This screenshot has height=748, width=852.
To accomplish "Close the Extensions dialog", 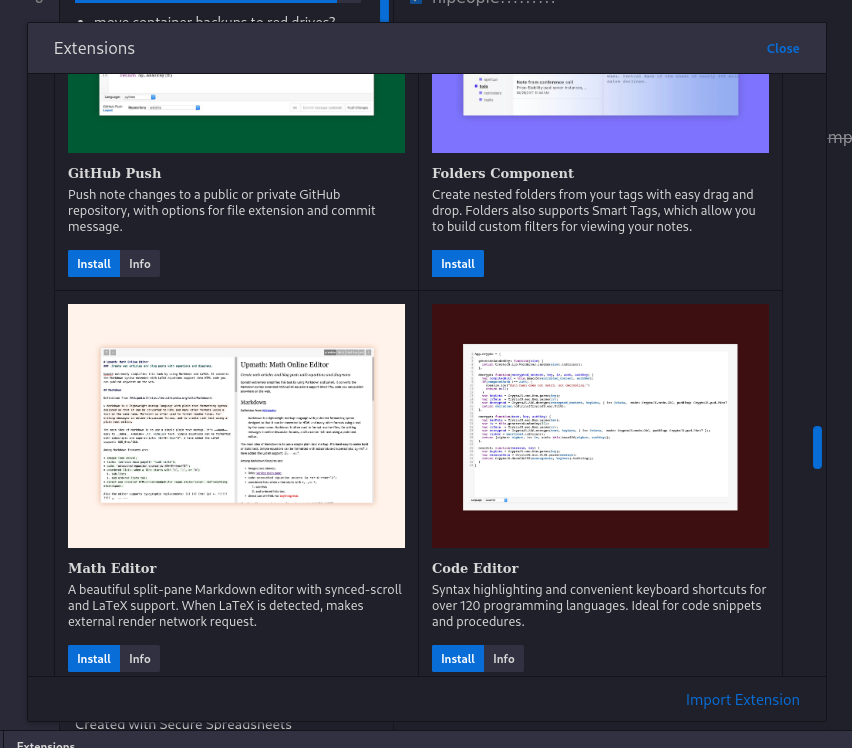I will tap(782, 48).
